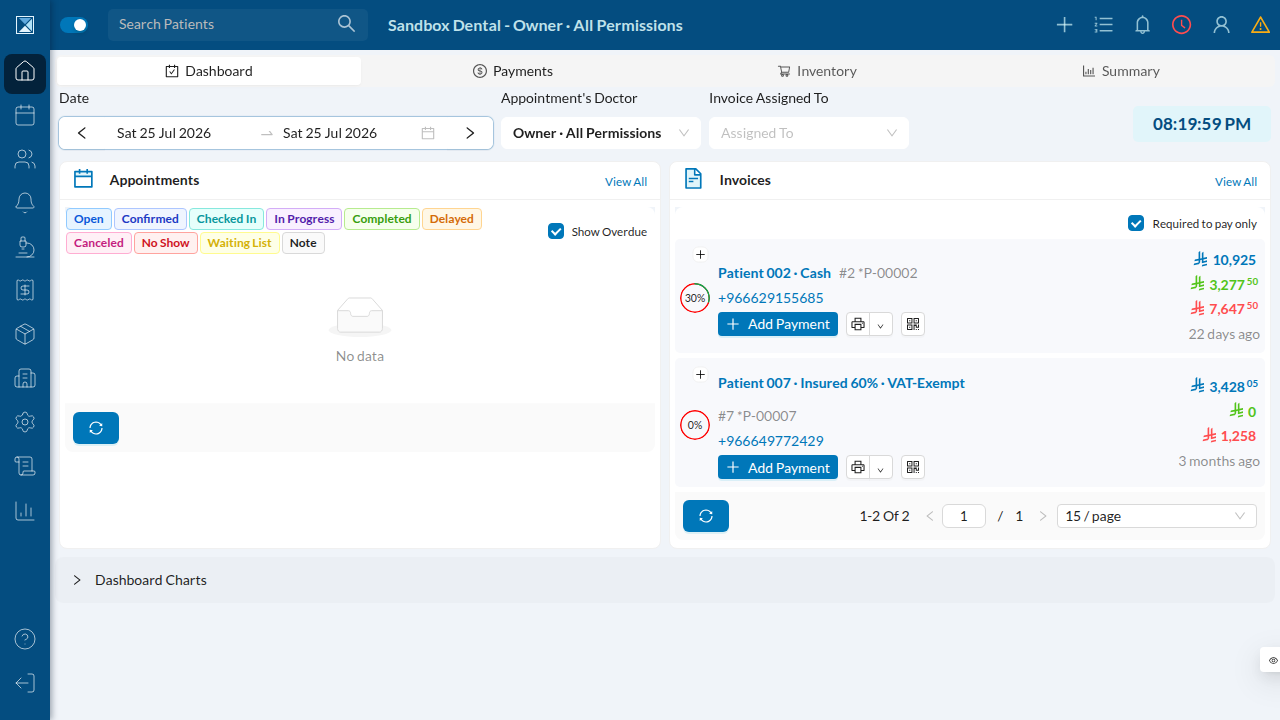Open Appointment's Doctor dropdown
Screen dimensions: 1280x720
tap(600, 133)
